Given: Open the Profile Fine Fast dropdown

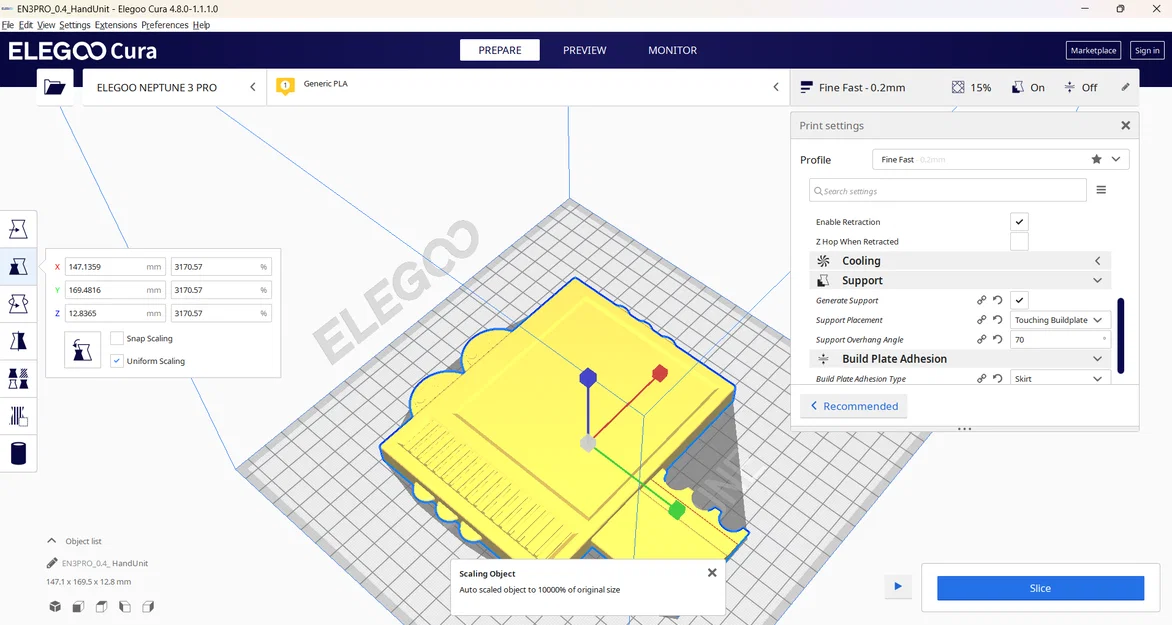Looking at the screenshot, I should (x=1000, y=159).
